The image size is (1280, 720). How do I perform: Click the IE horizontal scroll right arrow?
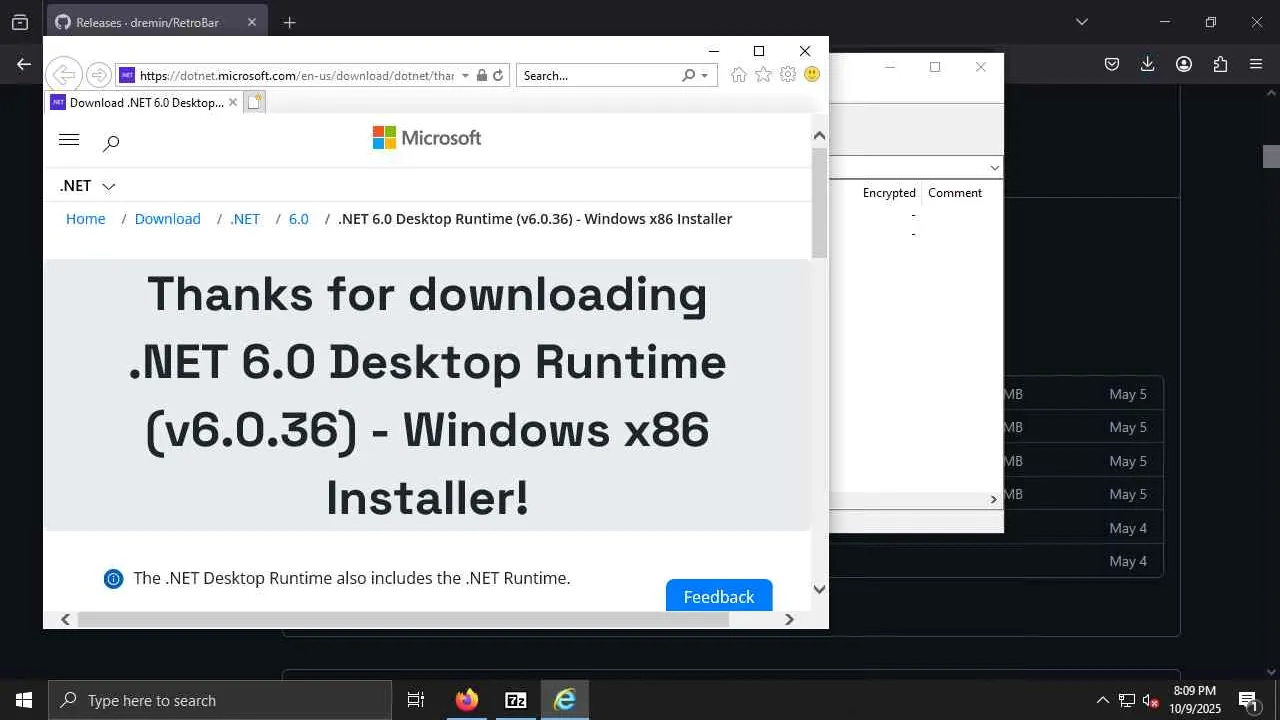point(789,619)
